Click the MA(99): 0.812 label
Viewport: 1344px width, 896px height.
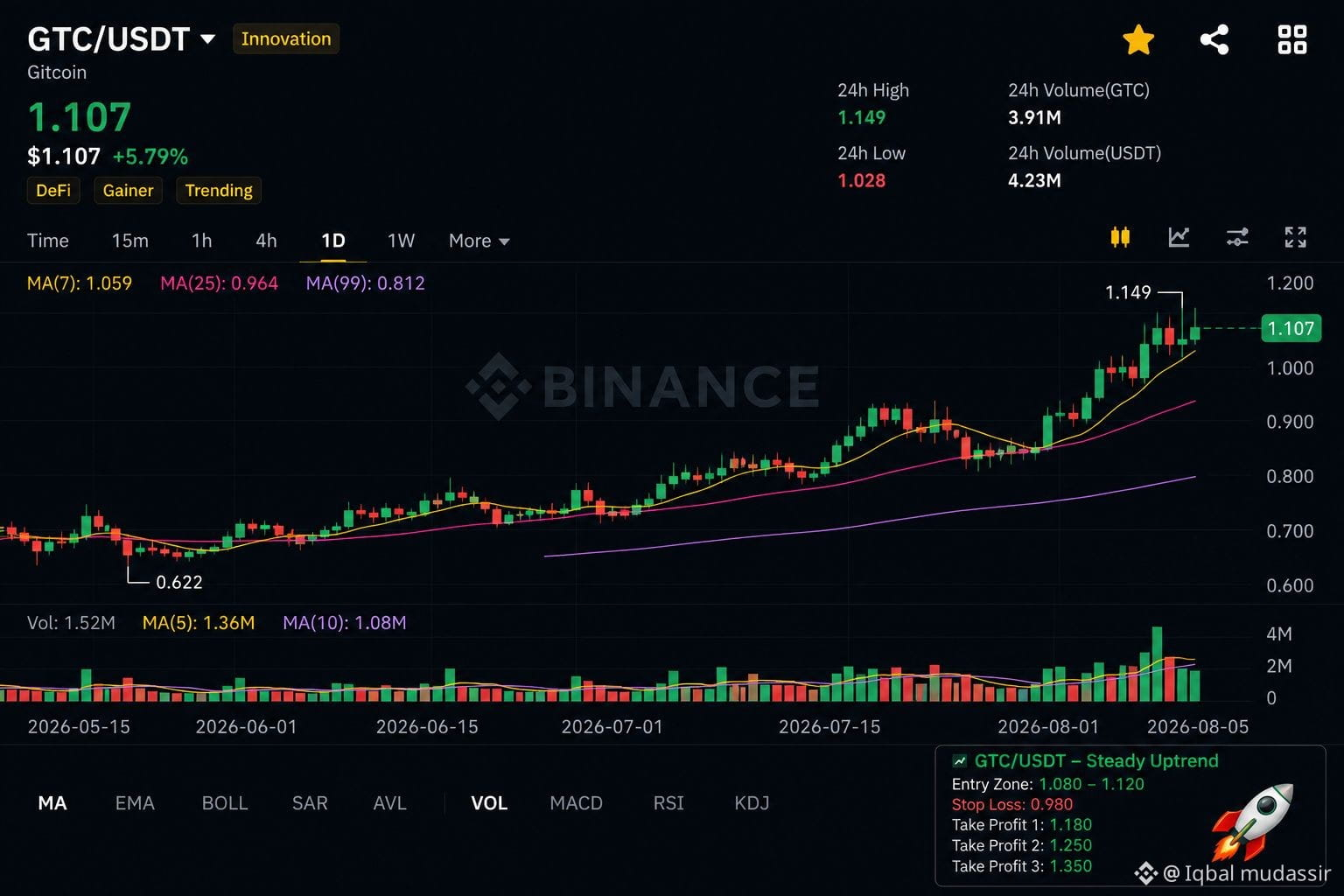(365, 283)
